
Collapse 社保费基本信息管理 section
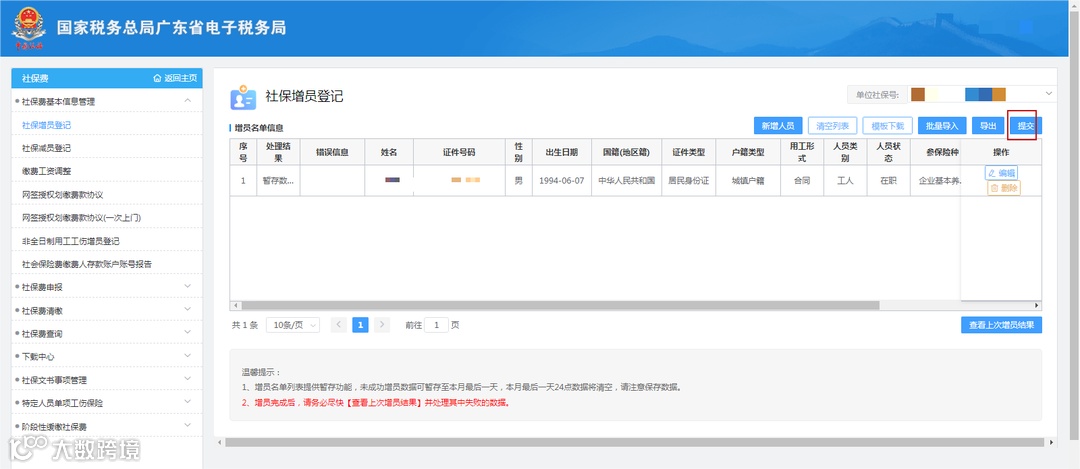[x=187, y=101]
